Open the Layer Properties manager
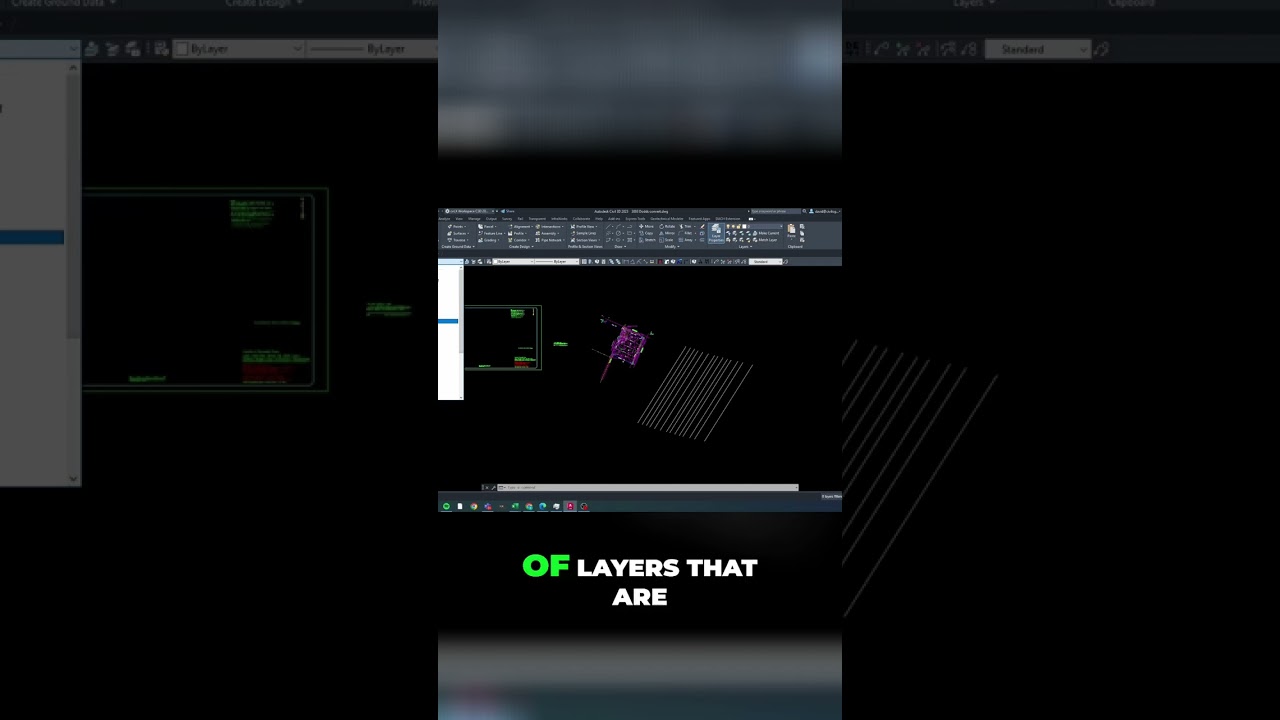Image resolution: width=1280 pixels, height=720 pixels. coord(716,233)
